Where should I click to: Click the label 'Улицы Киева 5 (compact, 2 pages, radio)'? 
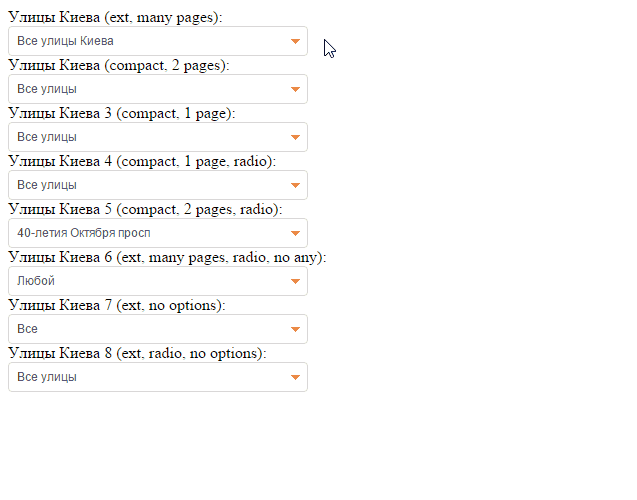pyautogui.click(x=145, y=210)
